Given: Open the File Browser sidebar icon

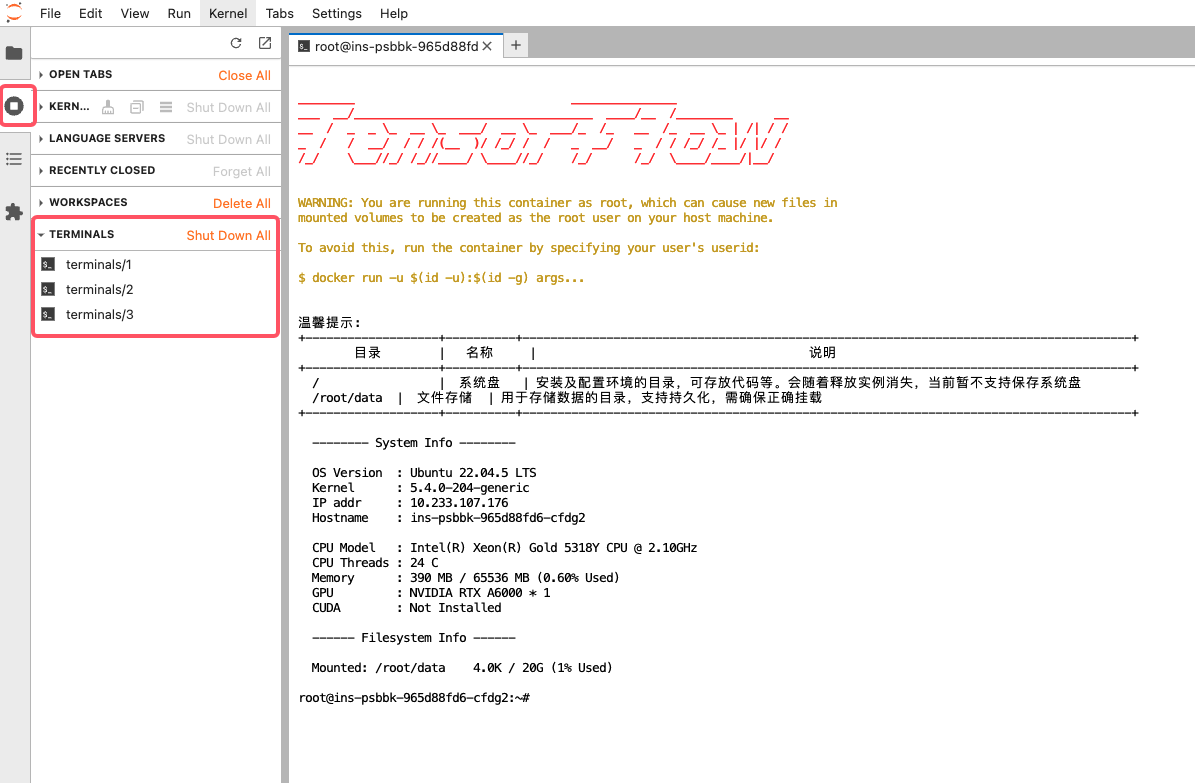Looking at the screenshot, I should 14,53.
